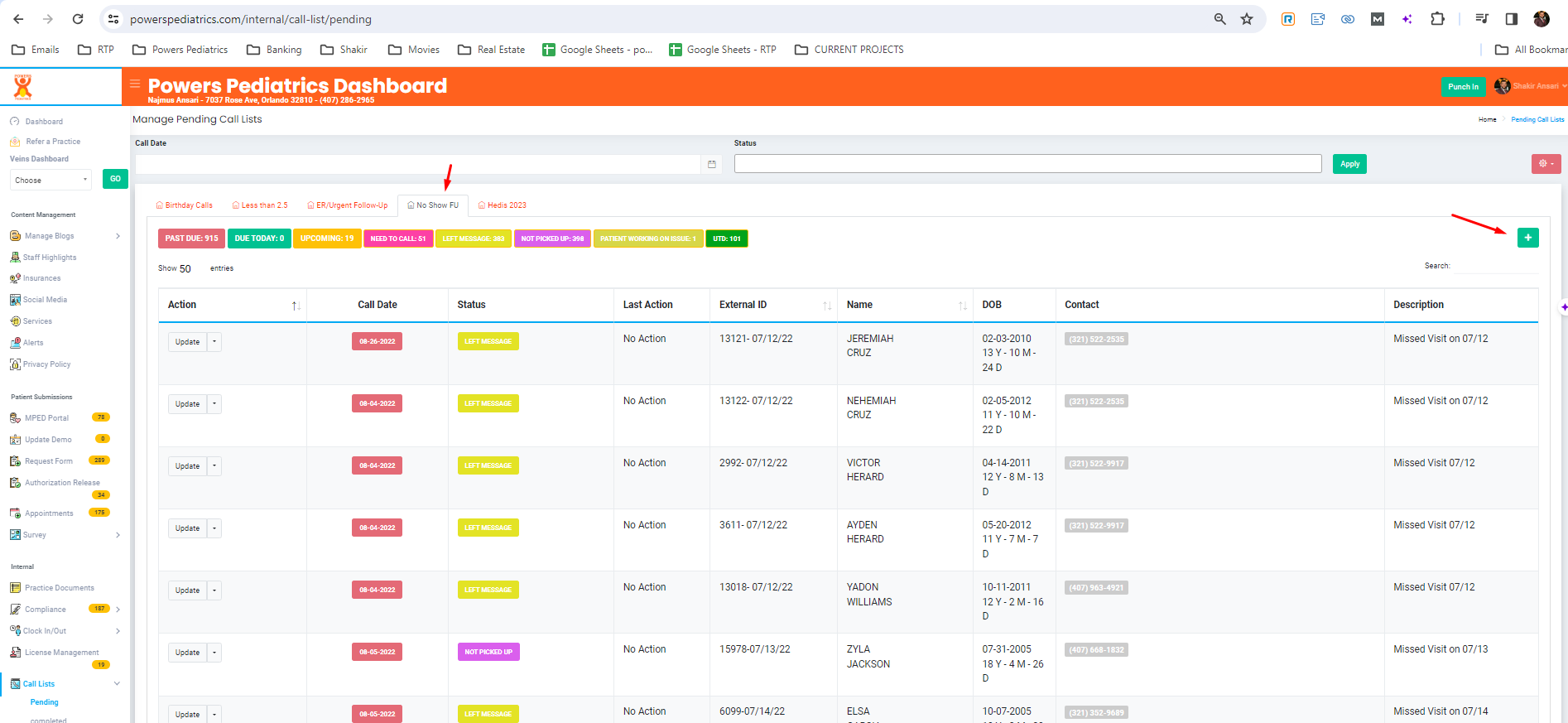Sort table by Name column
This screenshot has height=723, width=1568.
962,306
